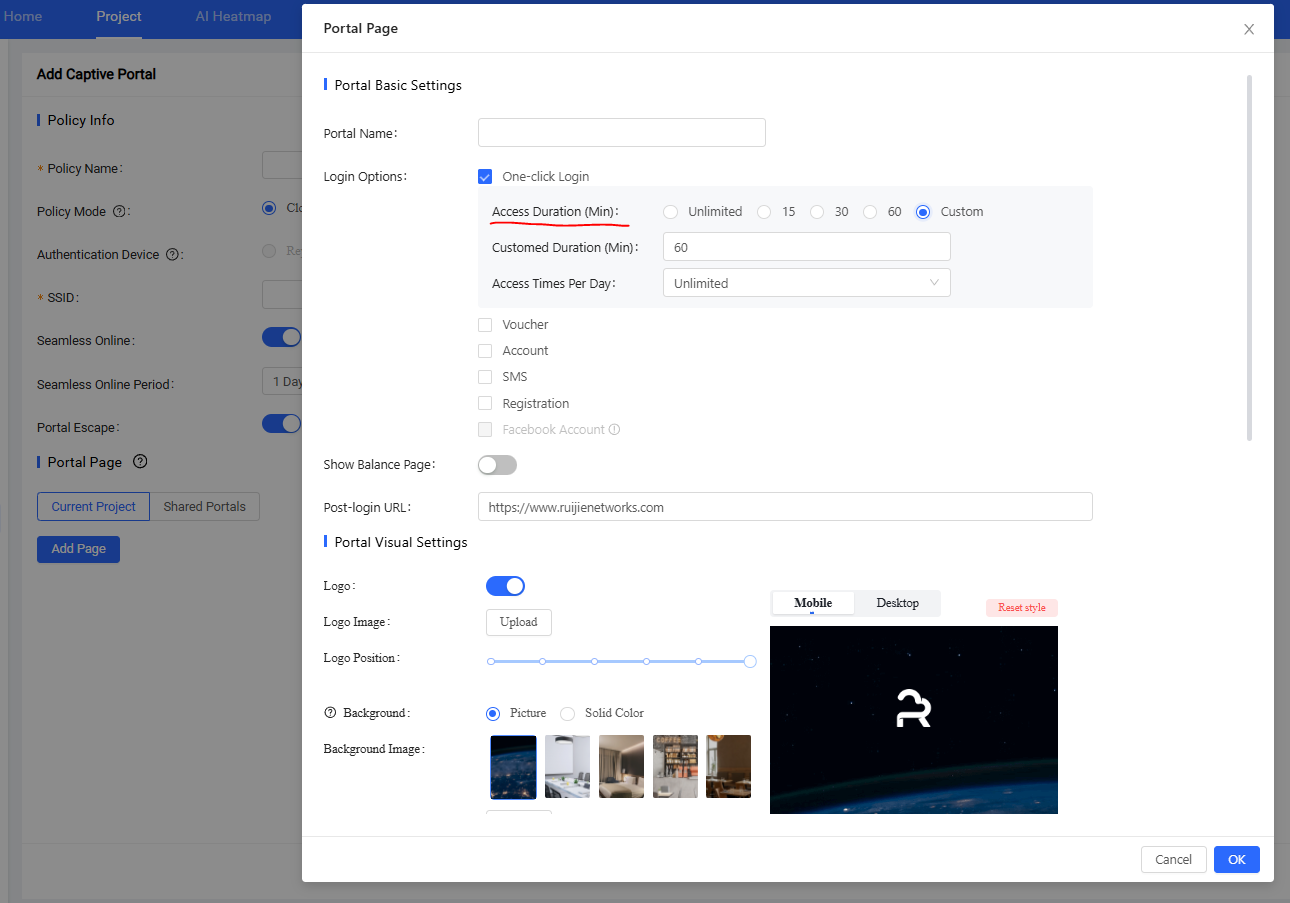
Task: Click the Facebook Account info icon
Action: coord(615,430)
